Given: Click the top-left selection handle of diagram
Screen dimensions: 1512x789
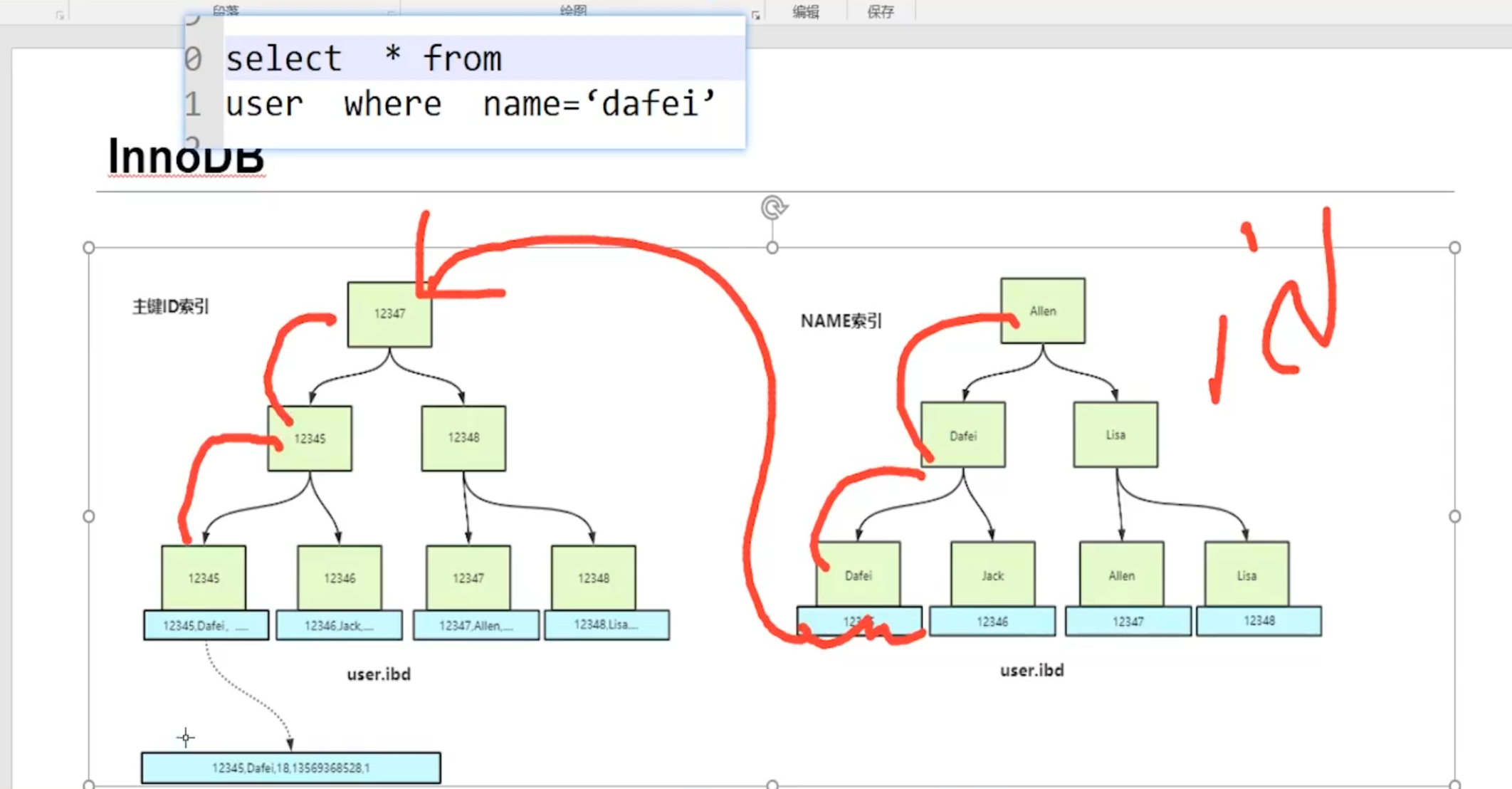Looking at the screenshot, I should coord(88,248).
